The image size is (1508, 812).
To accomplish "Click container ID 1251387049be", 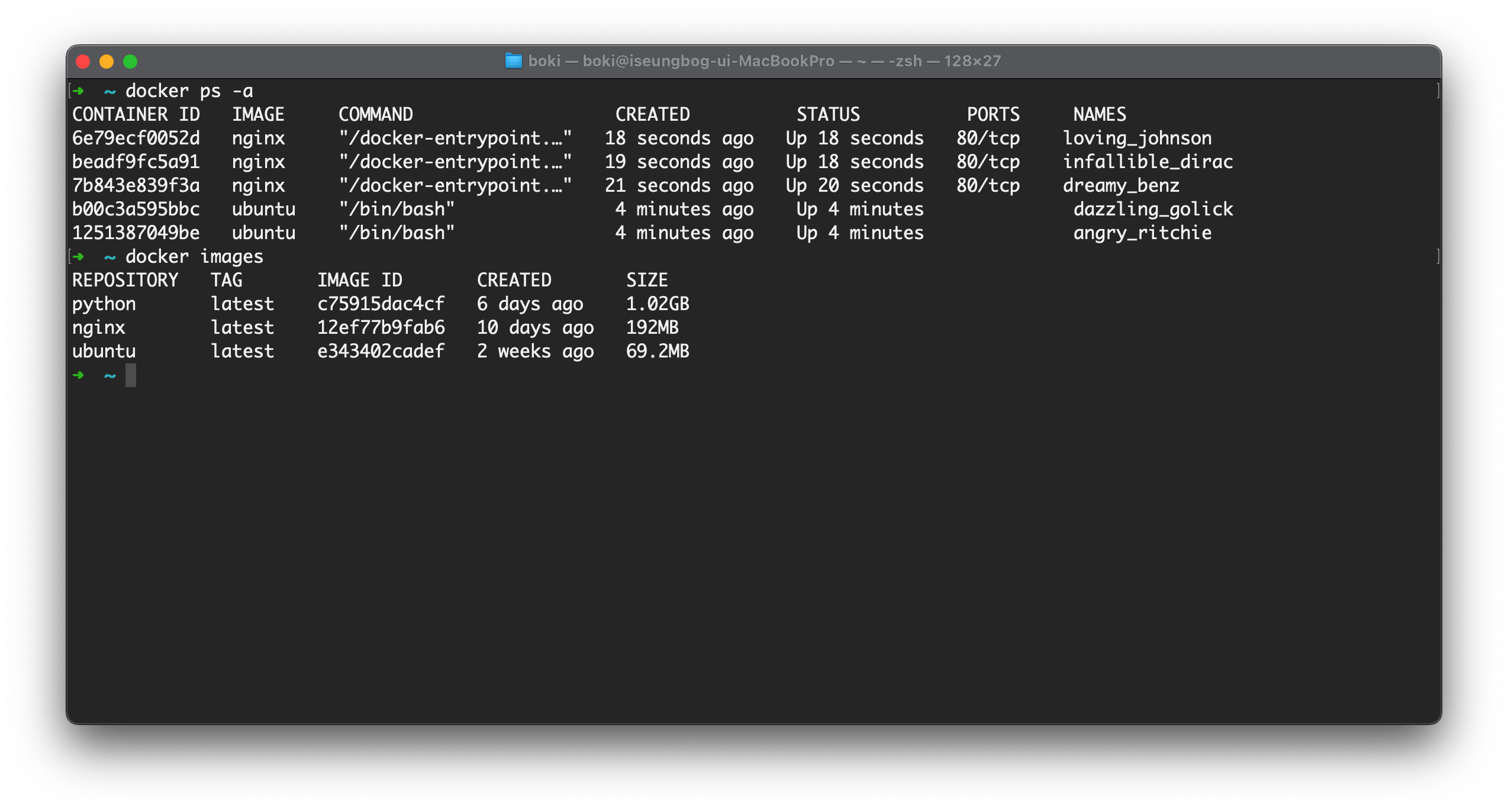I will (x=136, y=233).
